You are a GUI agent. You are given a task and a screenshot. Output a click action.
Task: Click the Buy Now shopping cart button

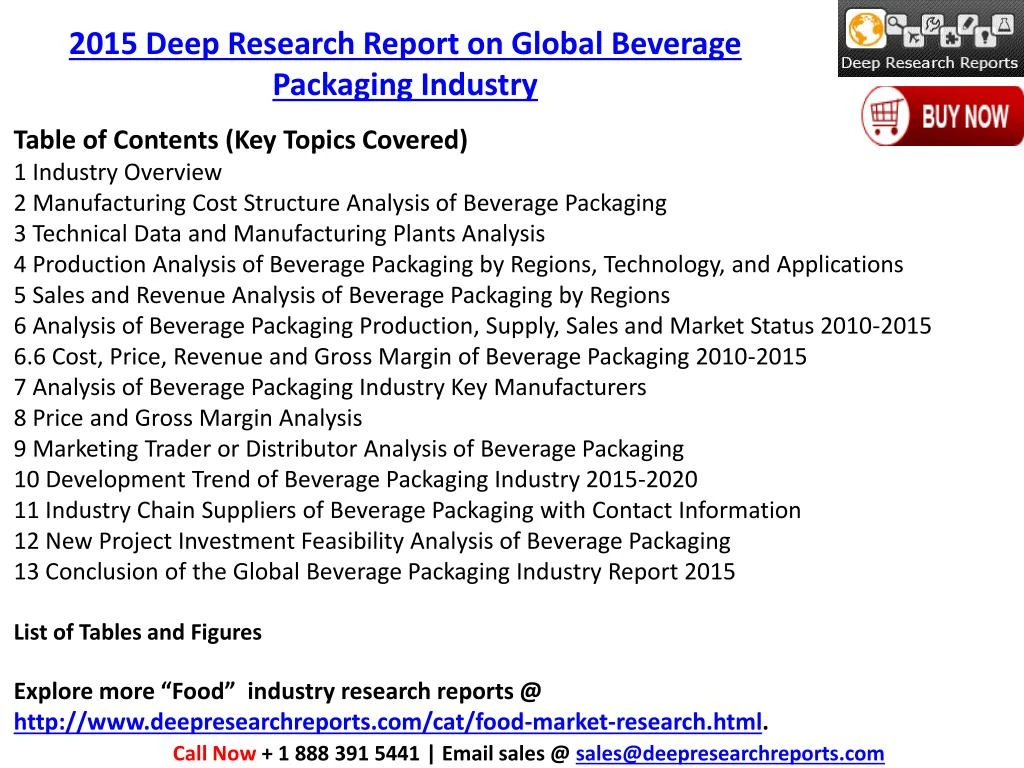click(942, 116)
